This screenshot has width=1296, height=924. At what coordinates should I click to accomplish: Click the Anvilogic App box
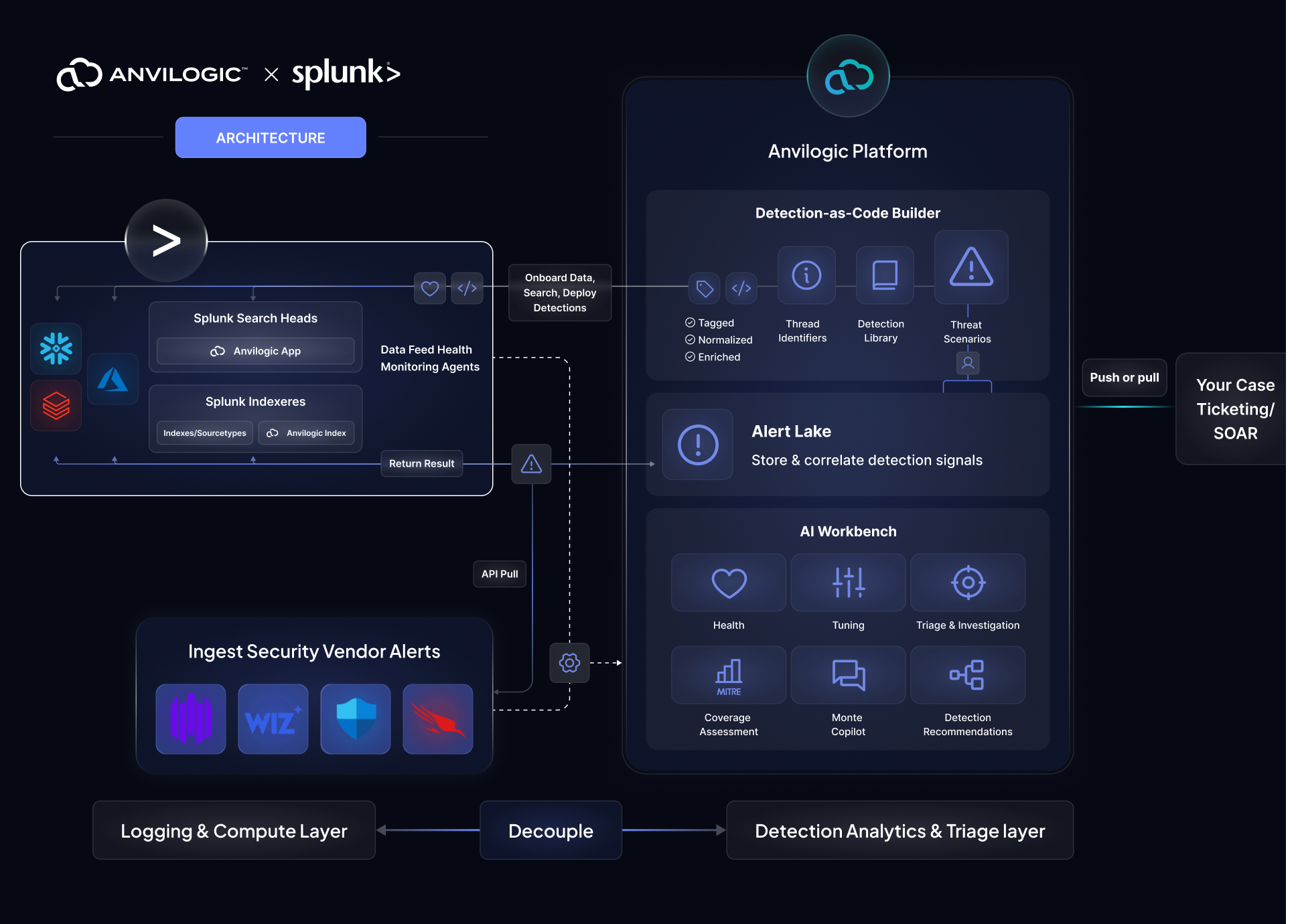coord(255,351)
